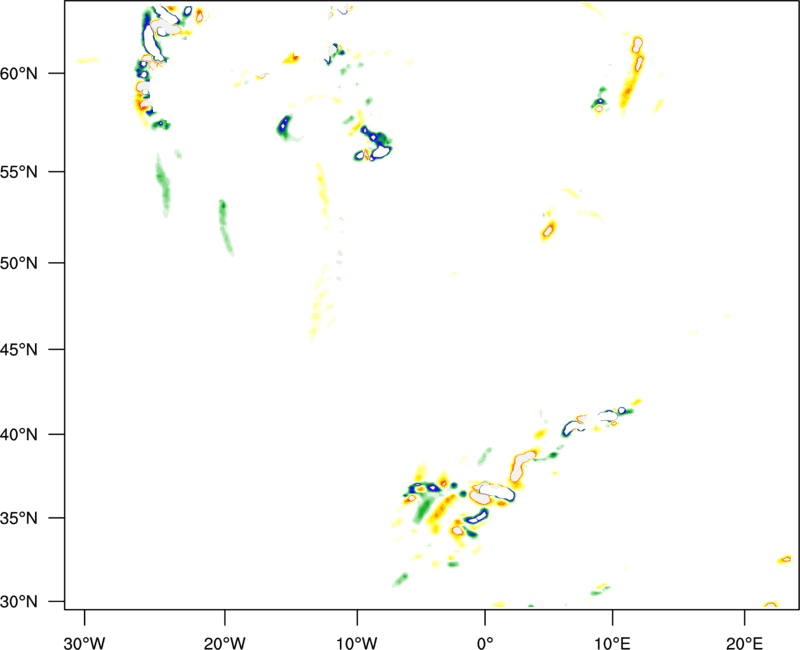Click the 60°N latitude label
This screenshot has width=800, height=650.
[19, 74]
